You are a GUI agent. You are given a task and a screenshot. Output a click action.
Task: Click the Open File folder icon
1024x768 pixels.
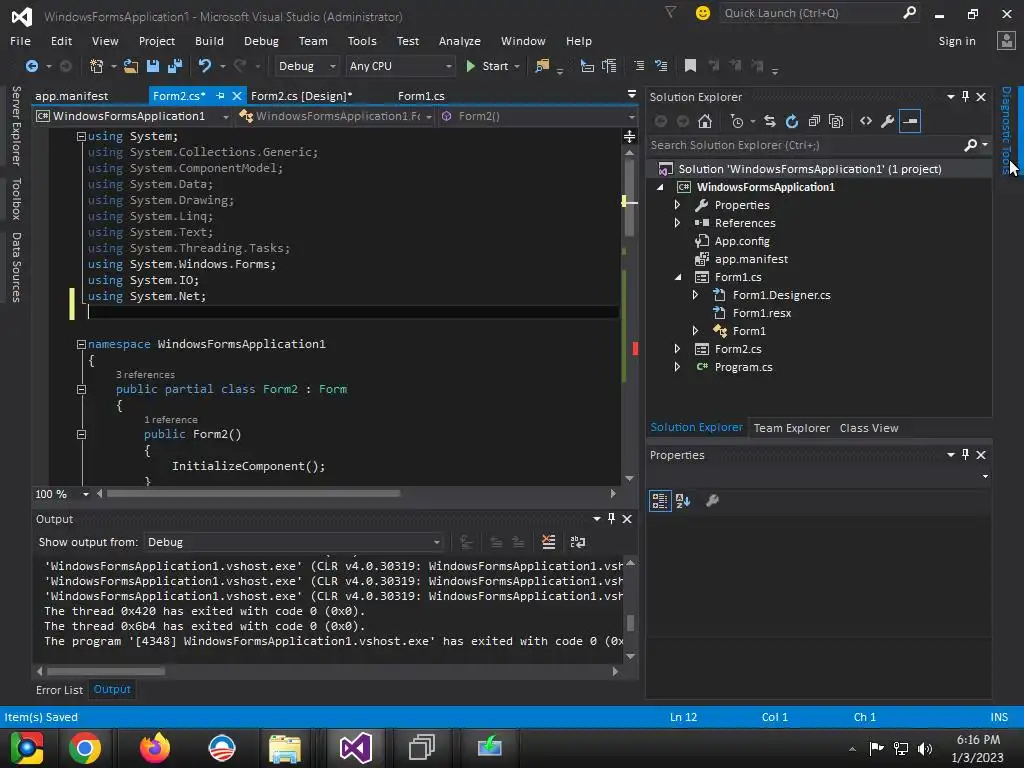(x=131, y=66)
